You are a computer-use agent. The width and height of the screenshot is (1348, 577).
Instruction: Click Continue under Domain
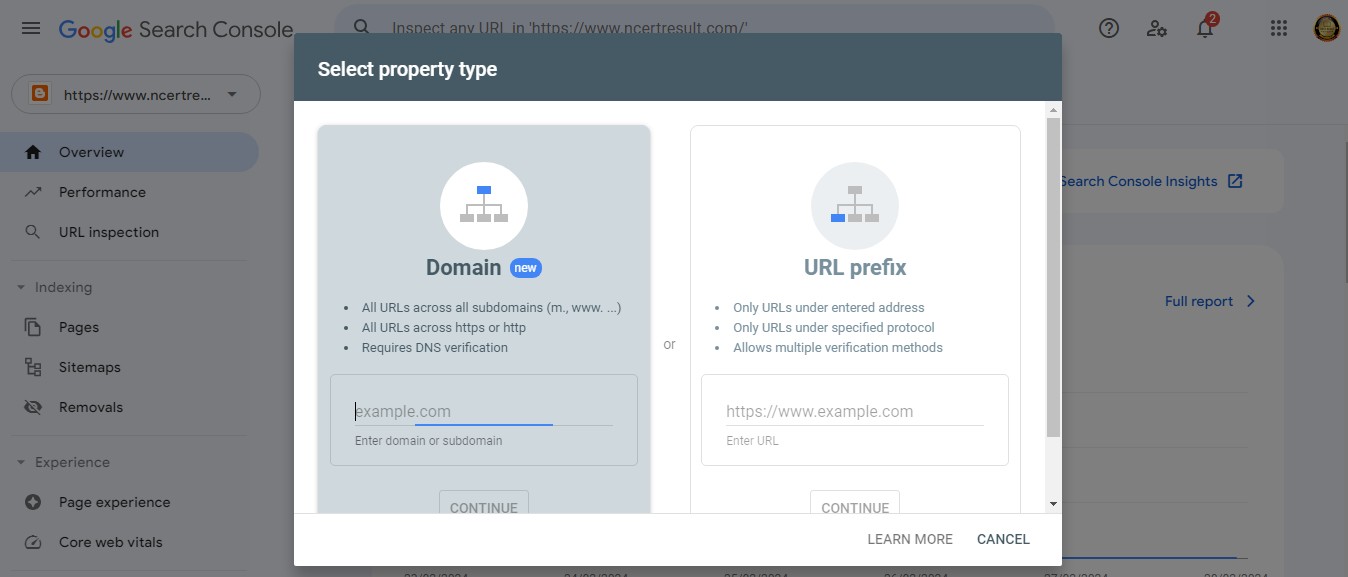tap(484, 503)
